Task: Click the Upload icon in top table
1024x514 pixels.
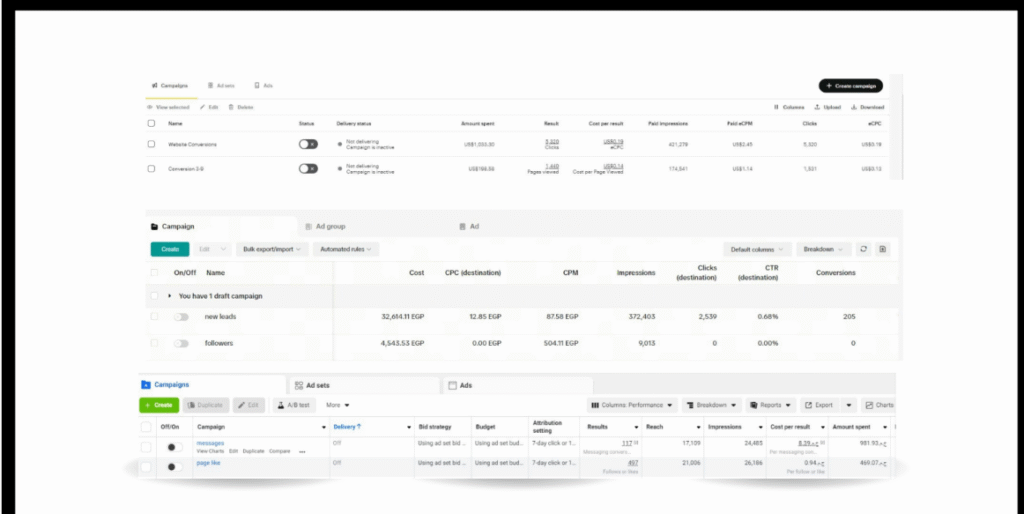Action: (818, 107)
